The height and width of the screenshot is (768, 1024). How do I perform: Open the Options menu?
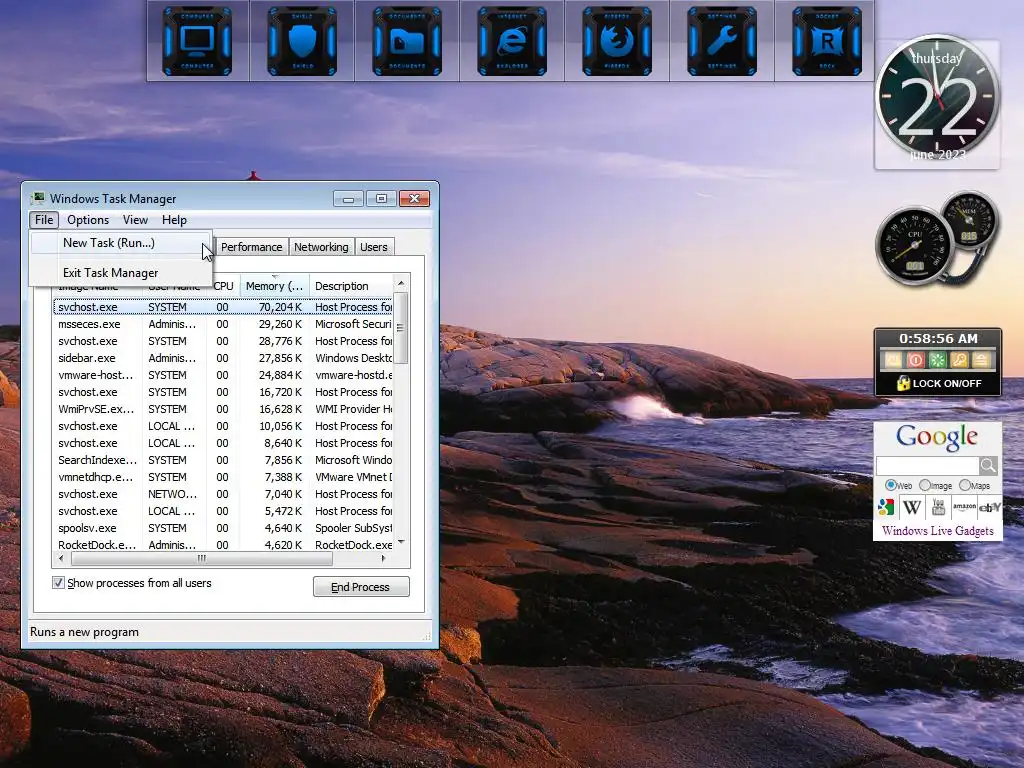[88, 220]
